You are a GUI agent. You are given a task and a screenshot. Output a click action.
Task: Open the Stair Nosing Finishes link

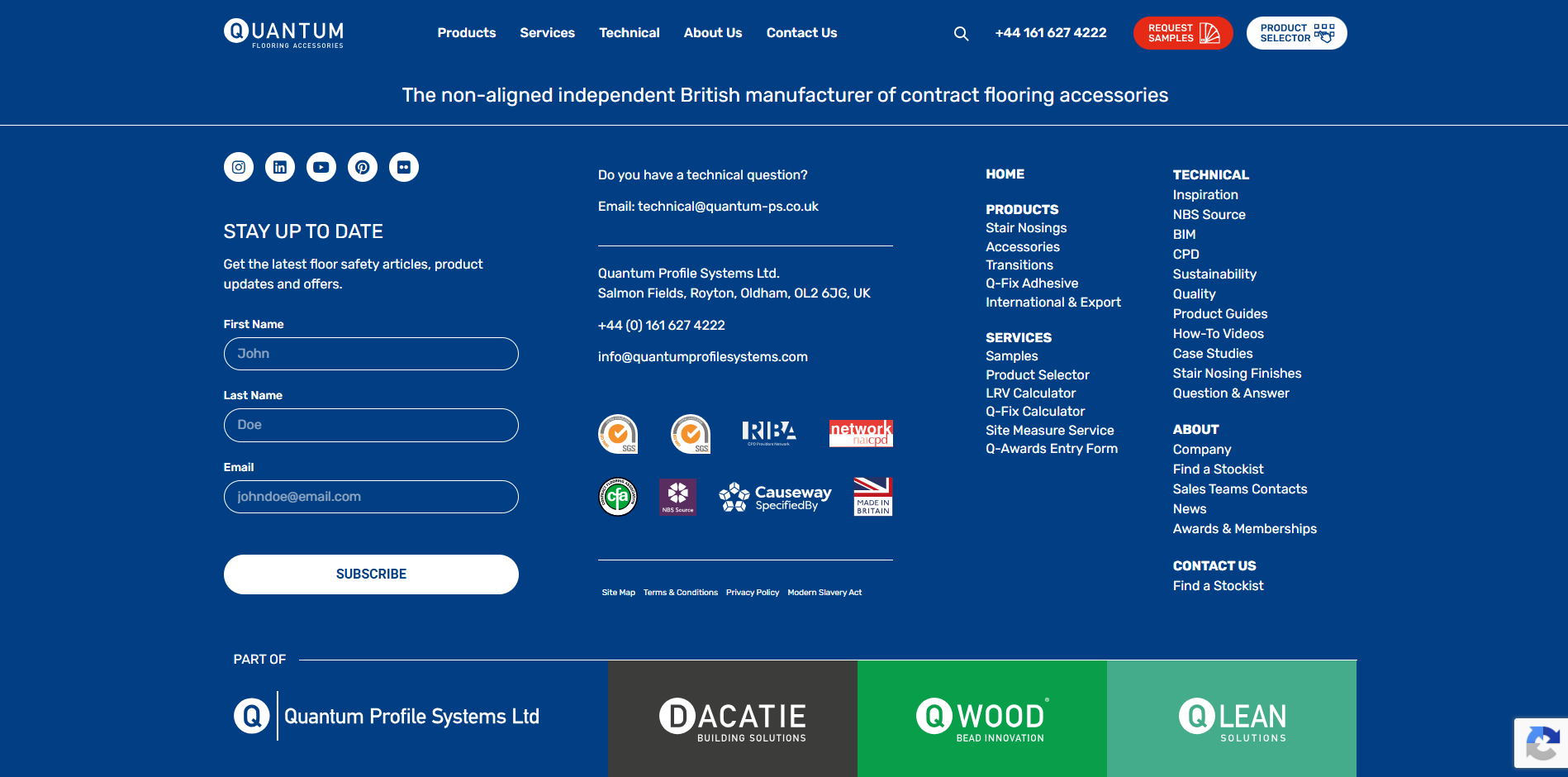tap(1238, 374)
